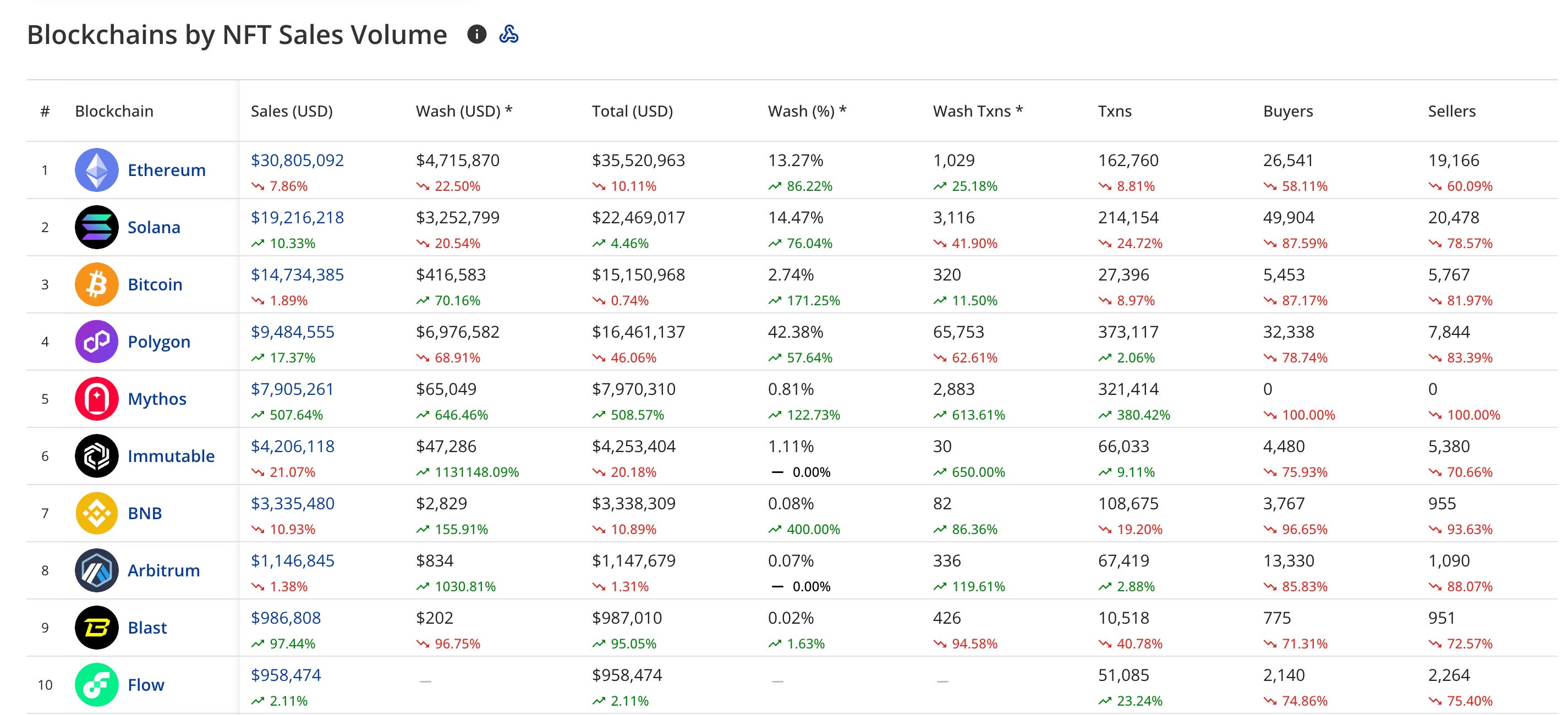
Task: Open the Ethereum blockchain name link
Action: [x=166, y=170]
